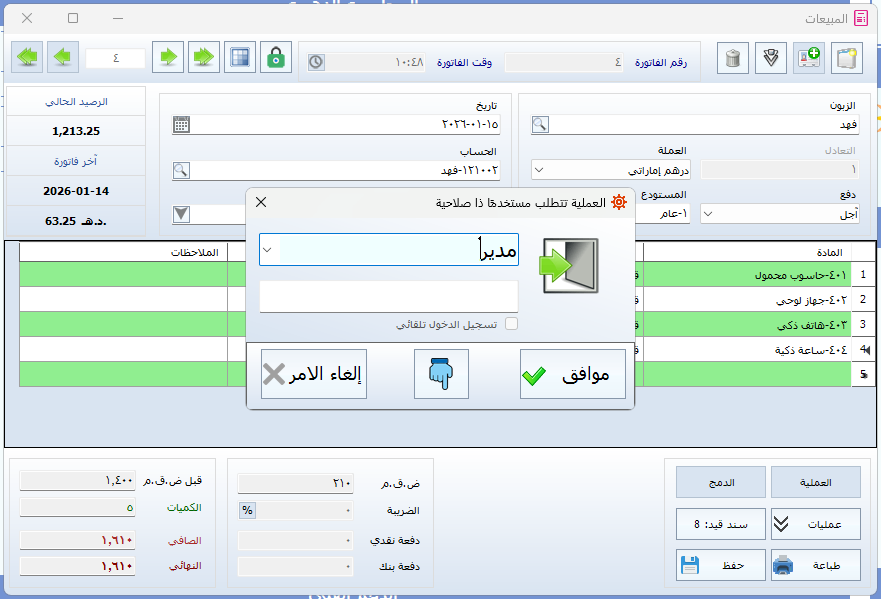Click the pointing hand icon button

click(x=441, y=375)
